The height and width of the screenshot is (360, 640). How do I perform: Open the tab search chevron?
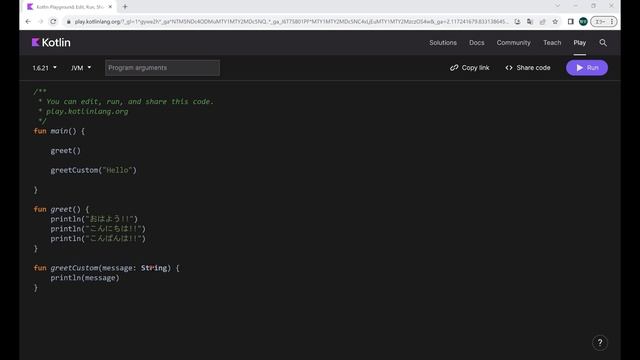click(558, 6)
